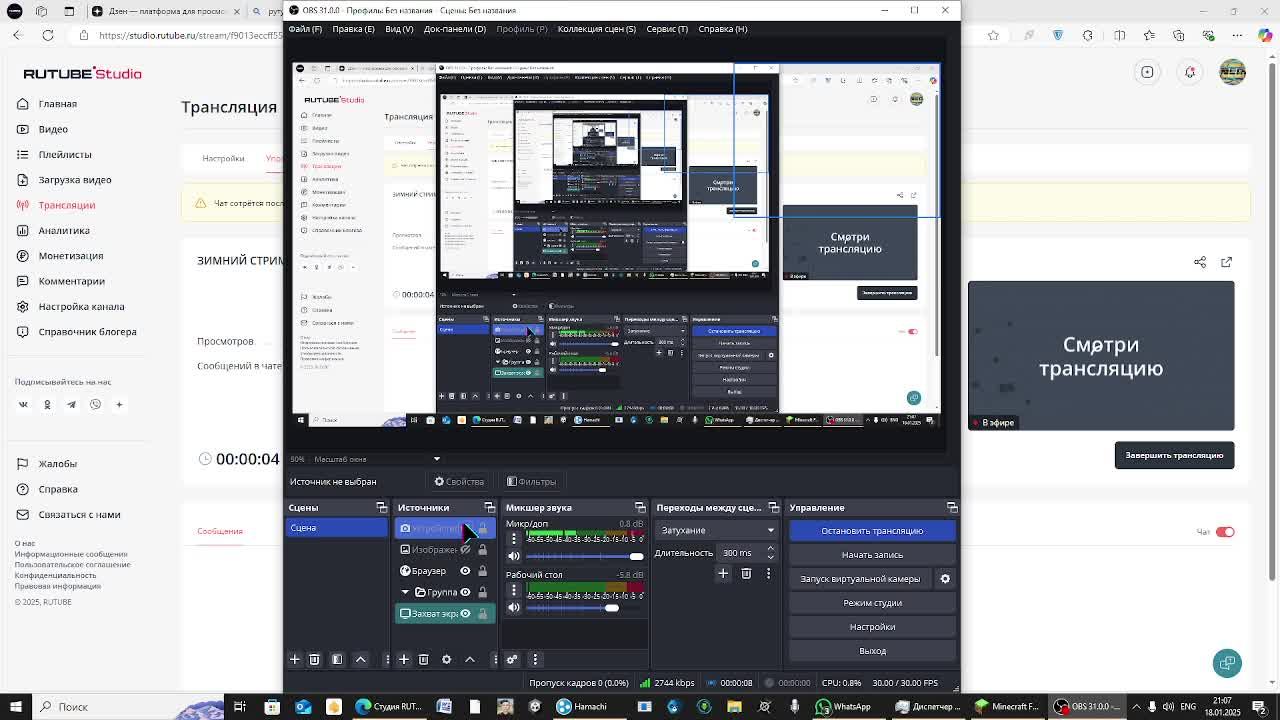Move source up with arrow icon
1280x720 pixels.
470,659
